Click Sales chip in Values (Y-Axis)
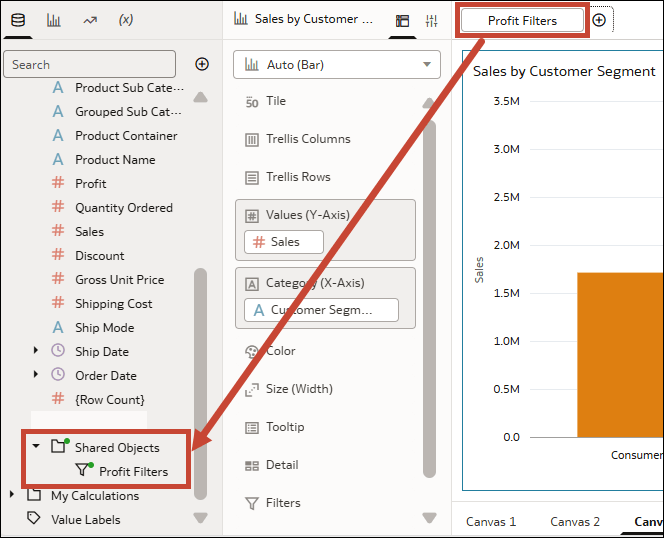 click(x=284, y=242)
